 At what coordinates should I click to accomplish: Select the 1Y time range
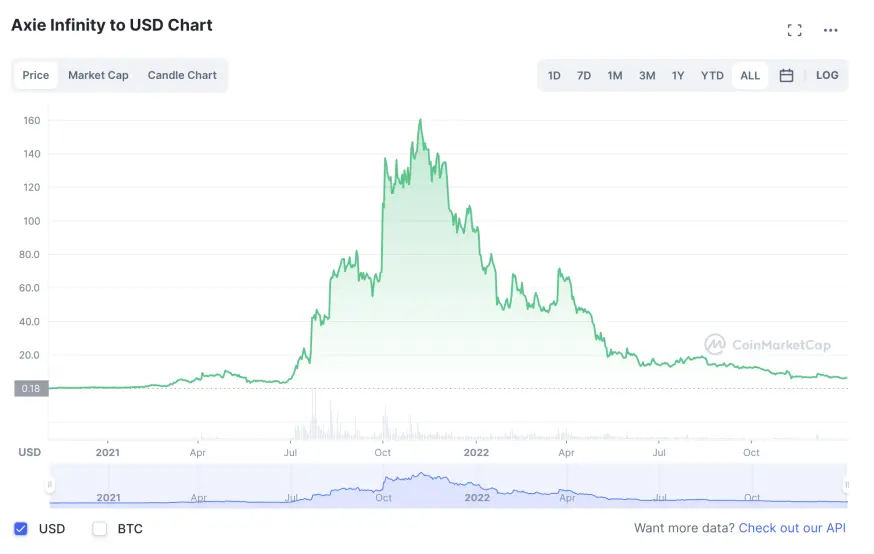click(678, 75)
